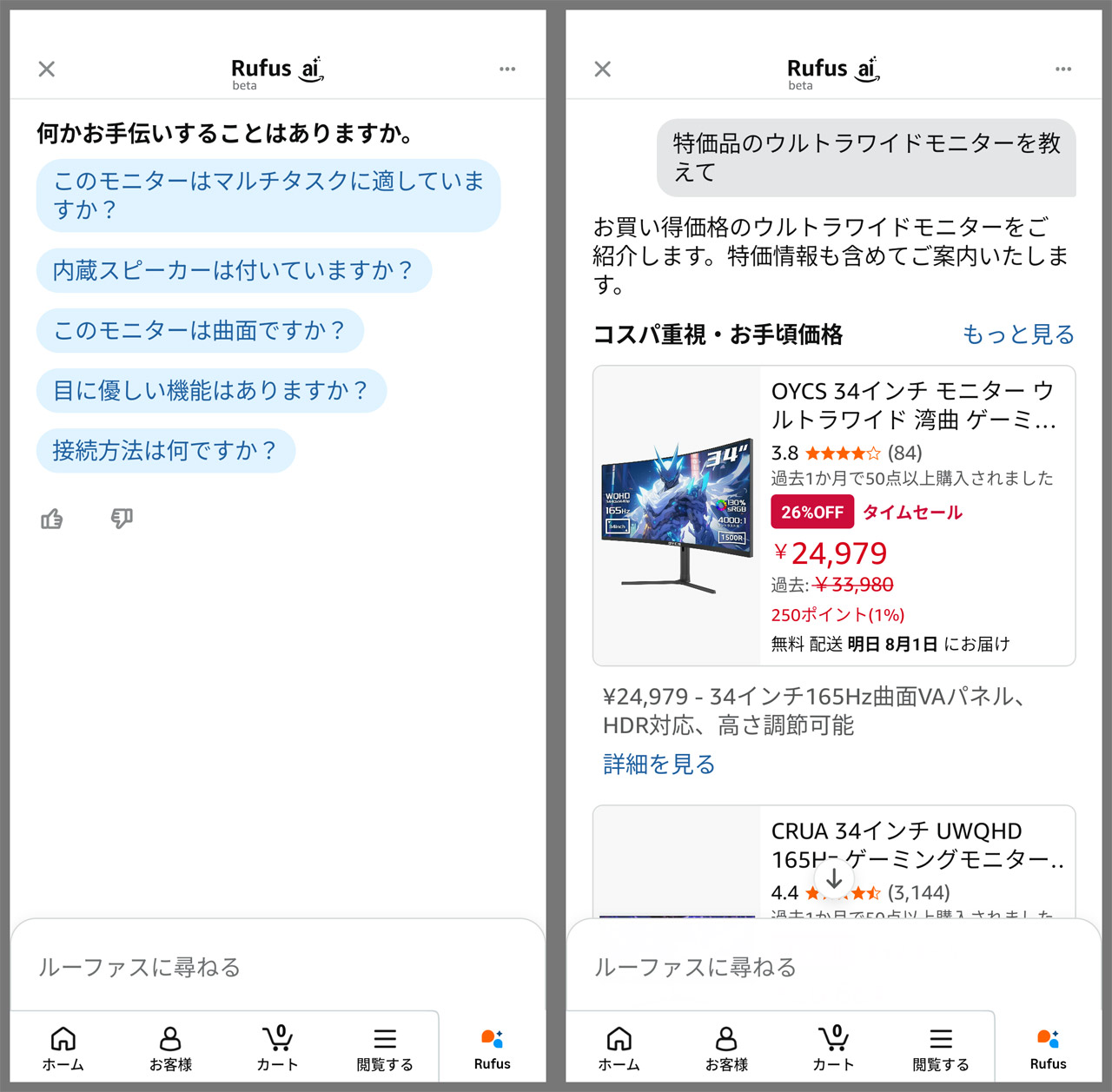
Task: Open もっと見る link
Action: pyautogui.click(x=1018, y=334)
